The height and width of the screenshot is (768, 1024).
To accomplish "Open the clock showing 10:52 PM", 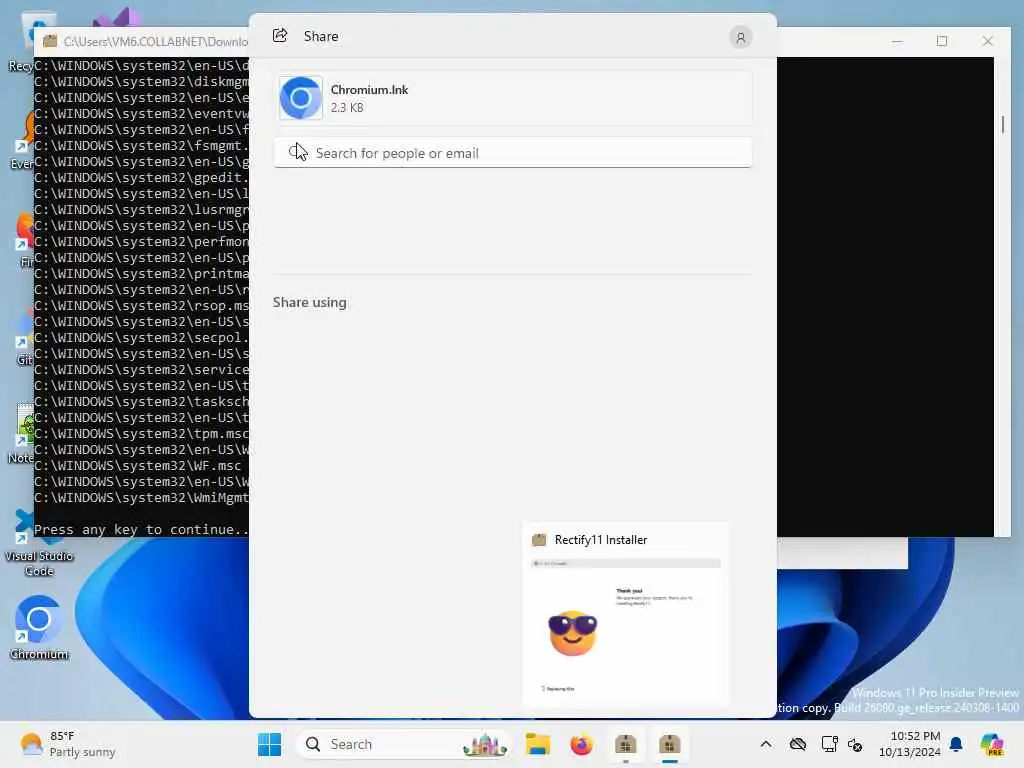I will tap(909, 744).
